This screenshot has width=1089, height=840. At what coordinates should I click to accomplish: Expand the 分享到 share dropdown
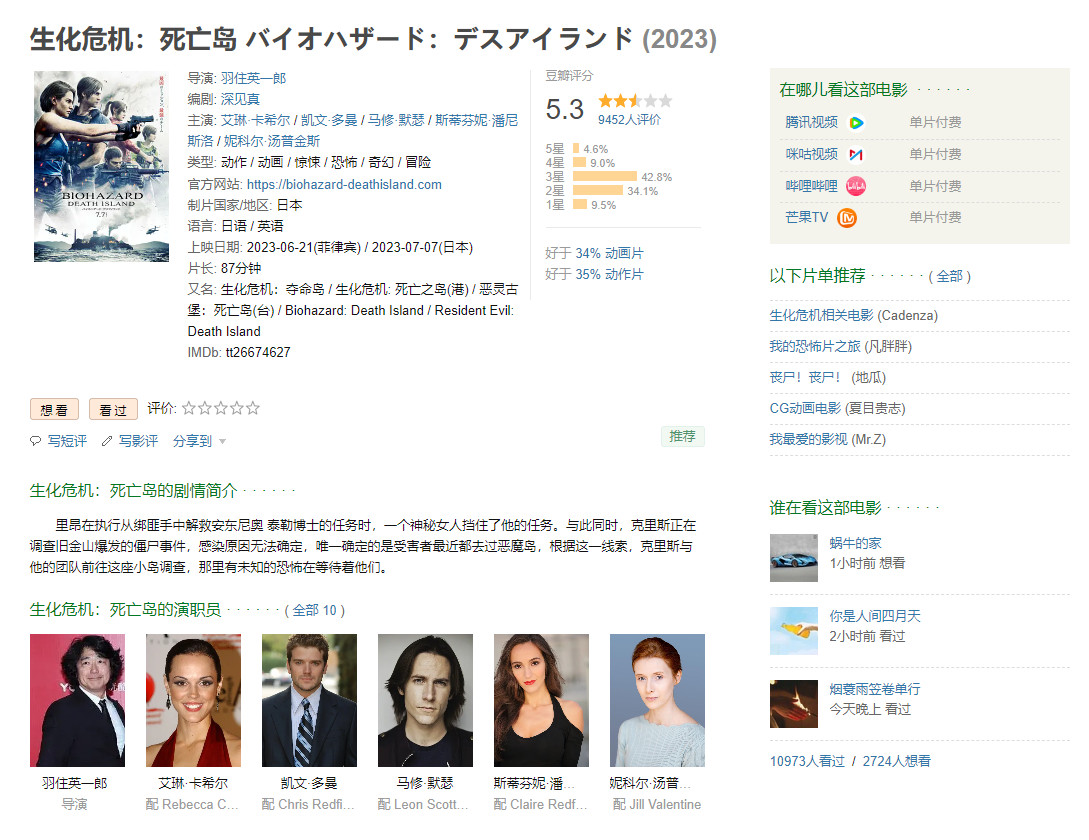(199, 441)
